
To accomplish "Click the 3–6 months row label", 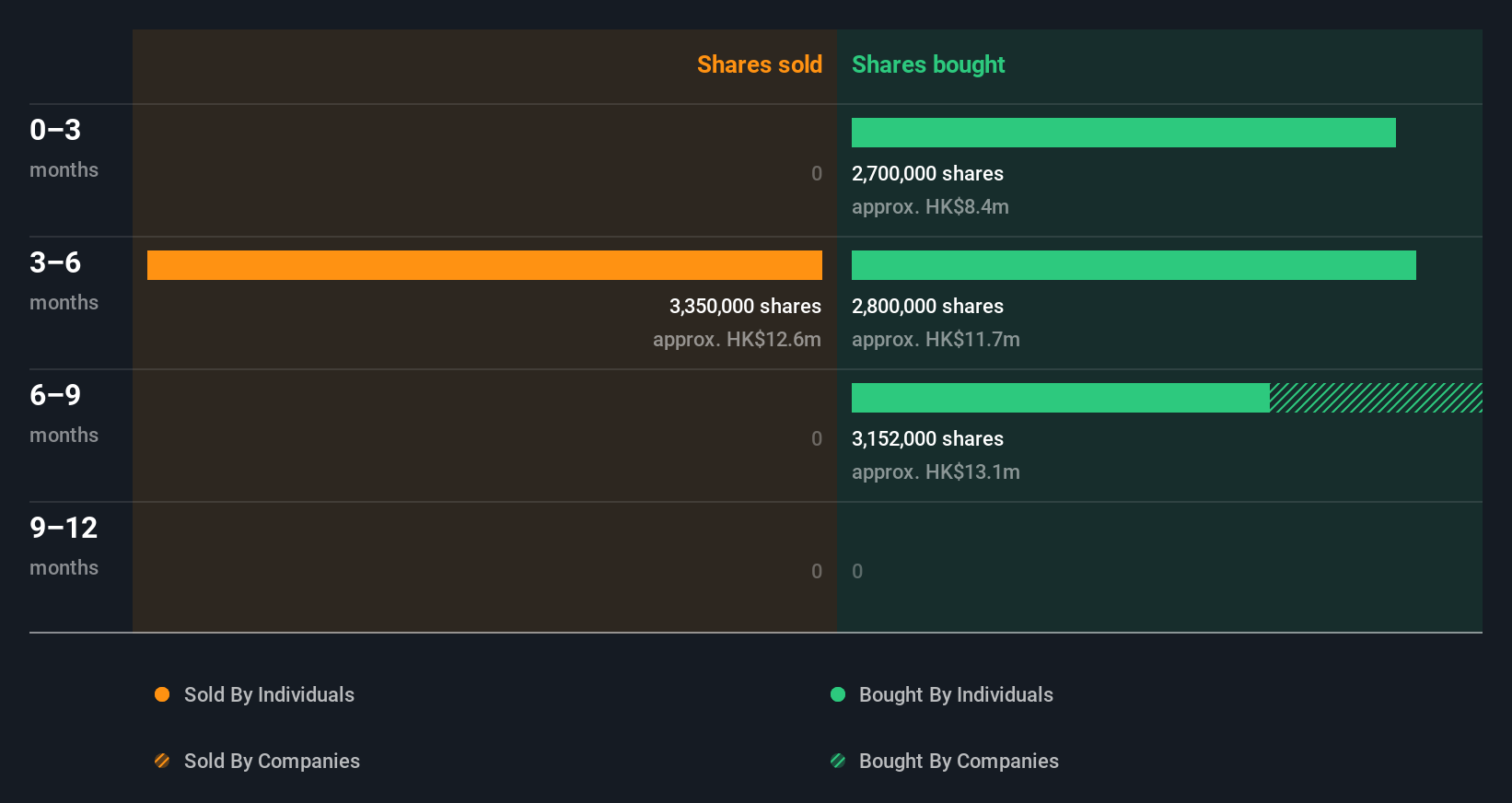I will (64, 281).
